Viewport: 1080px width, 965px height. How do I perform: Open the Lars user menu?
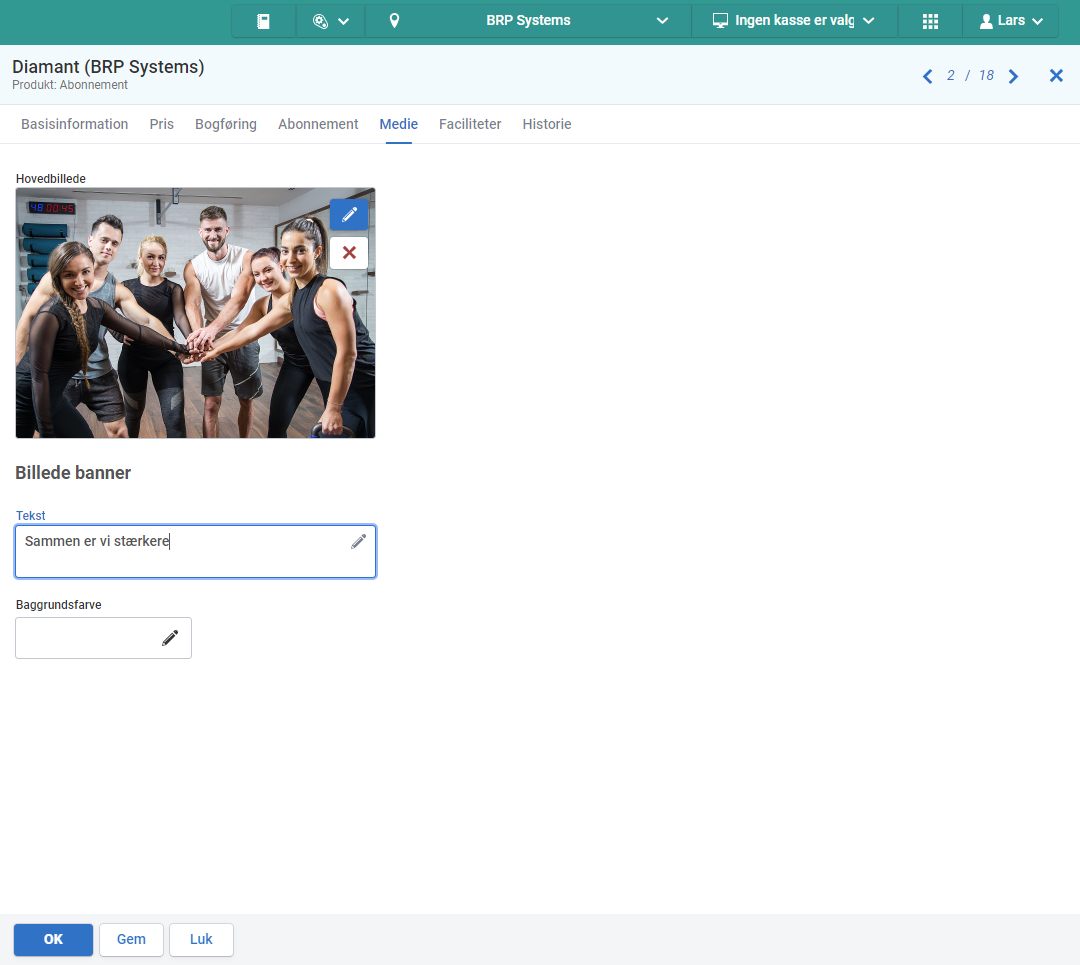pyautogui.click(x=1010, y=21)
